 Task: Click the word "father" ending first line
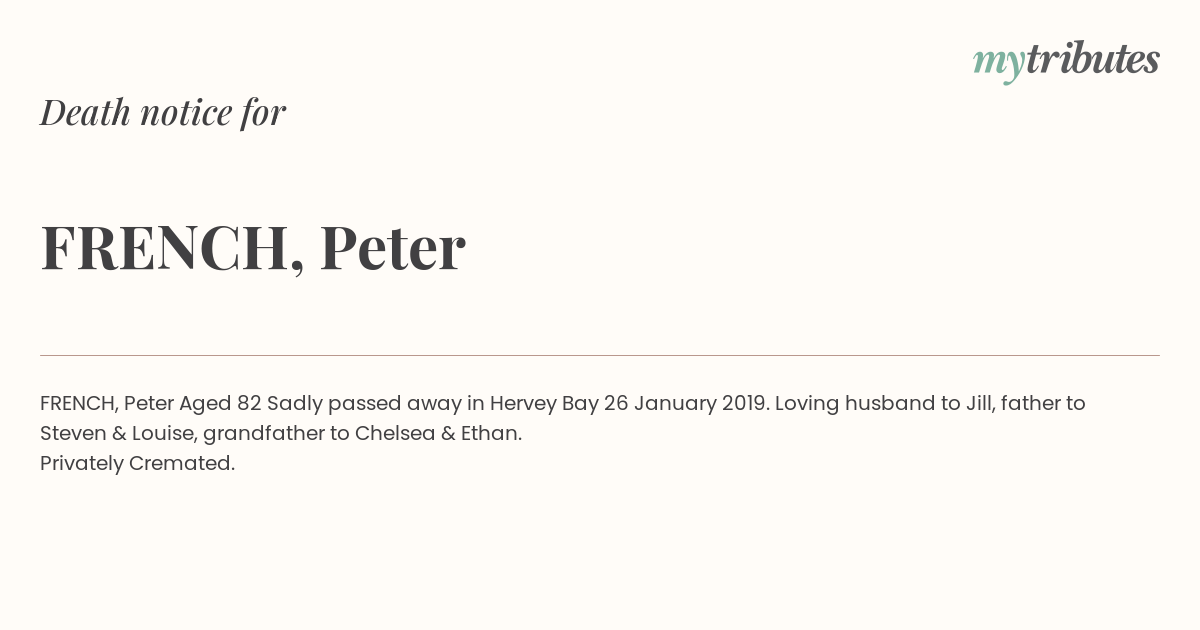(1029, 403)
